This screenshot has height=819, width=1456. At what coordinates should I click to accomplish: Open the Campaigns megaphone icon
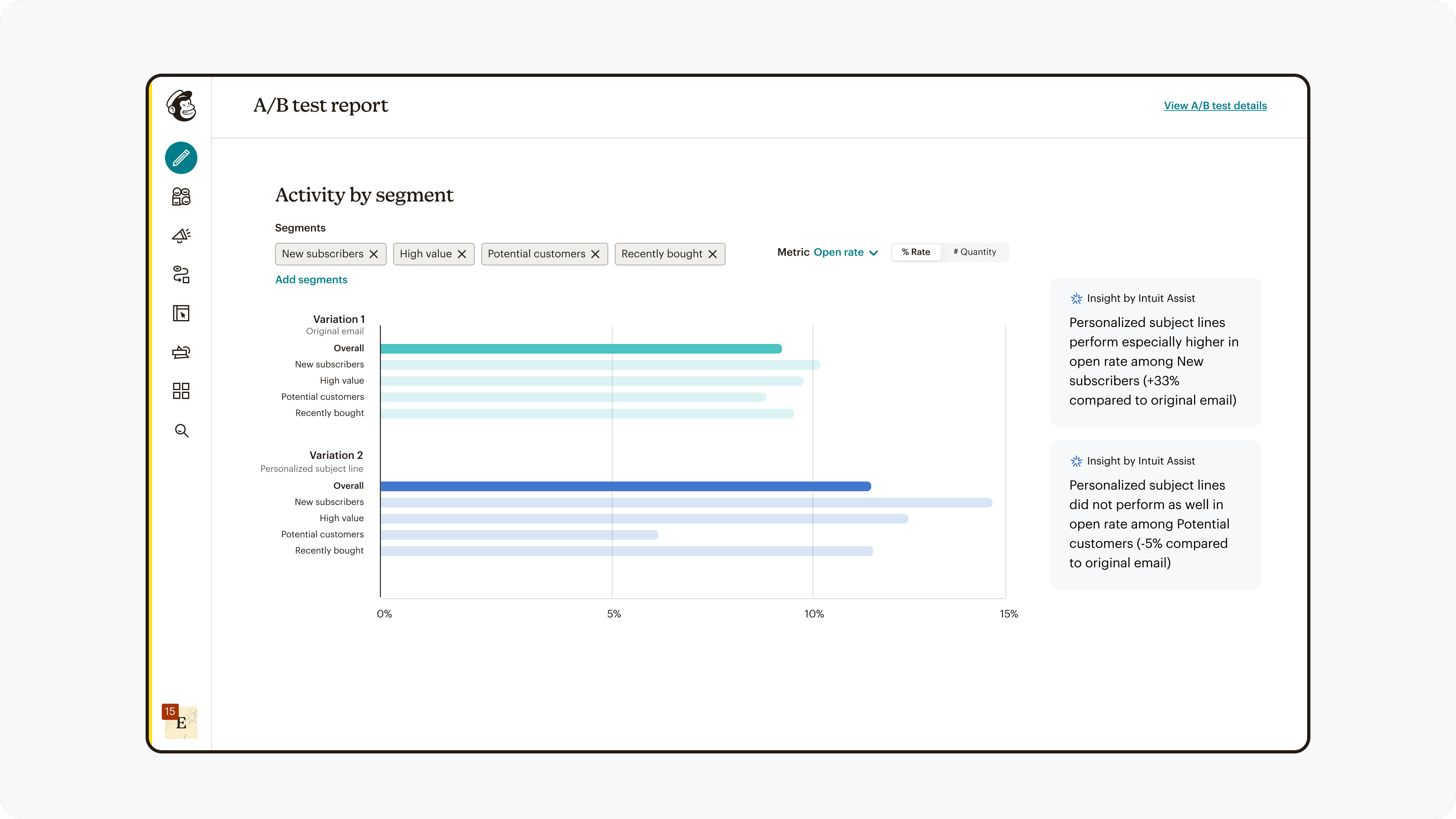181,235
